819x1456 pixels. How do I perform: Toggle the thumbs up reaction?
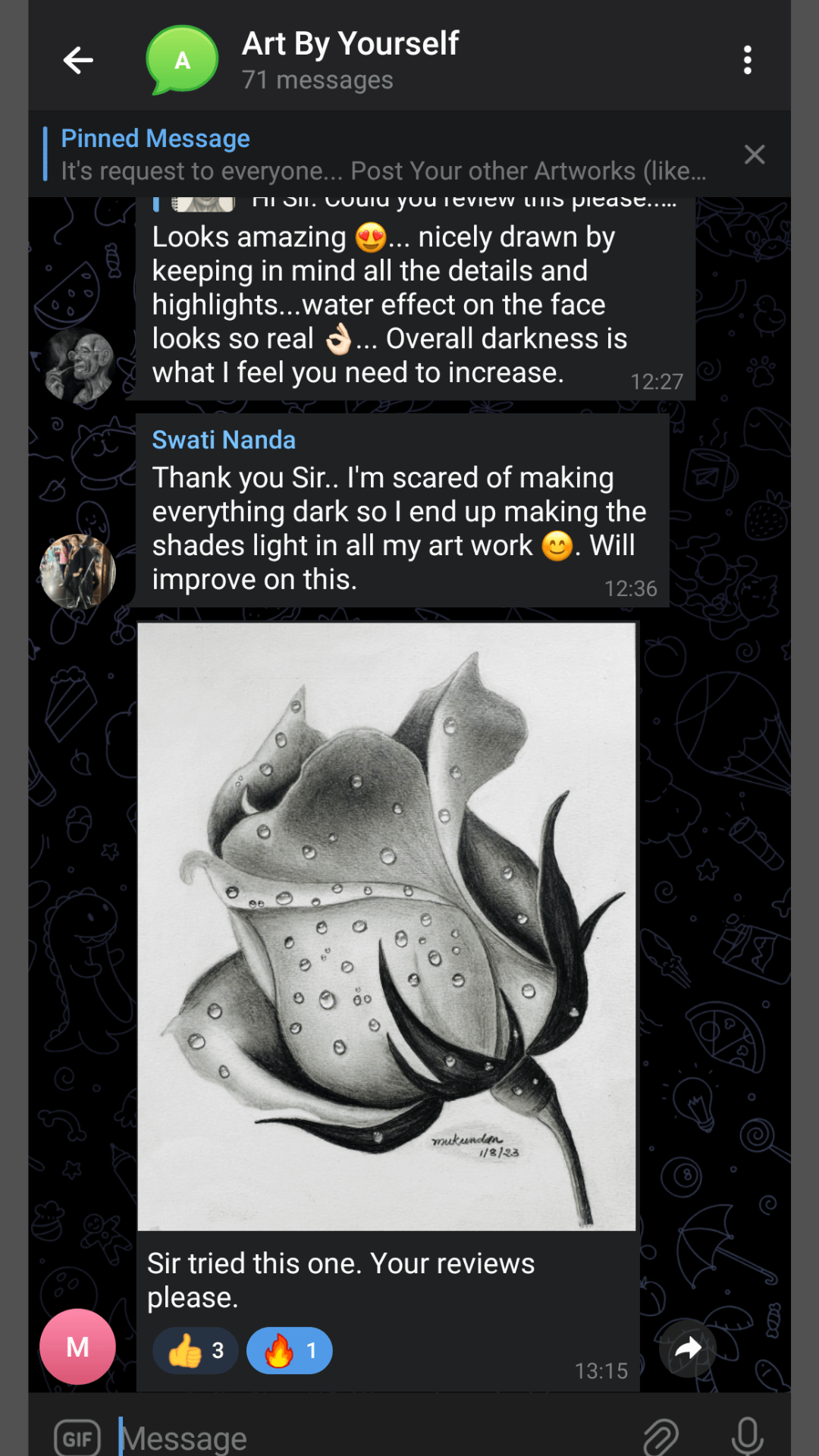[196, 1351]
